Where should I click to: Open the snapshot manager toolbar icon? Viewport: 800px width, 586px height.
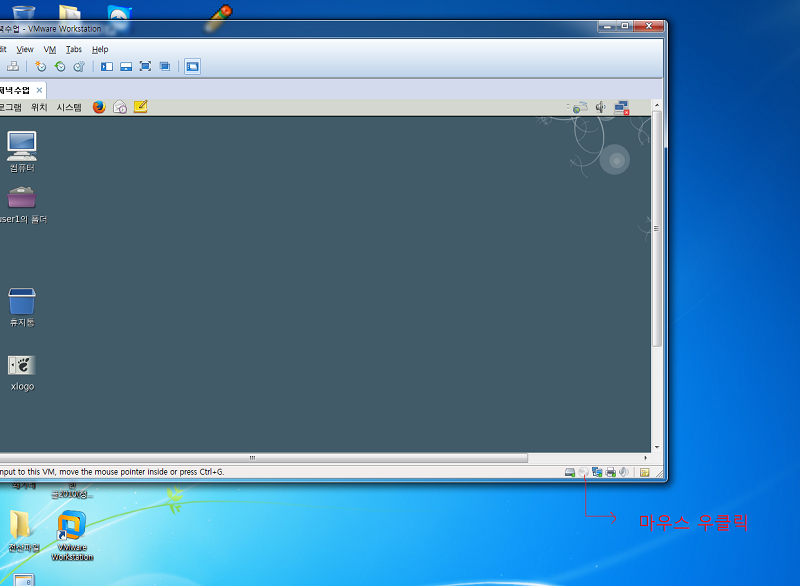click(x=79, y=66)
